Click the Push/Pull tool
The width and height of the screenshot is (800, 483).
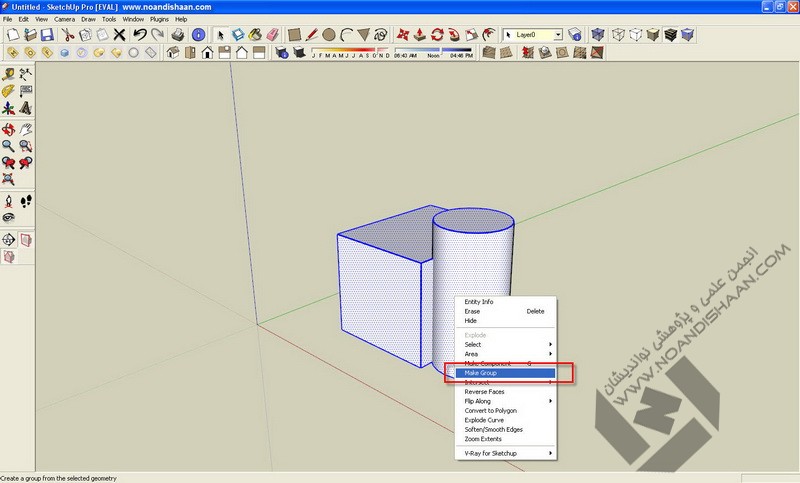point(419,34)
